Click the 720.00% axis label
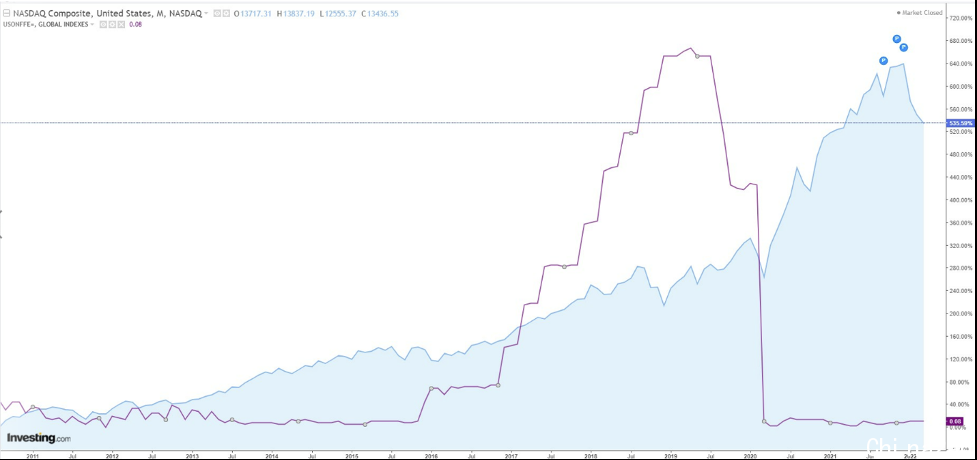The height and width of the screenshot is (460, 977). point(962,19)
